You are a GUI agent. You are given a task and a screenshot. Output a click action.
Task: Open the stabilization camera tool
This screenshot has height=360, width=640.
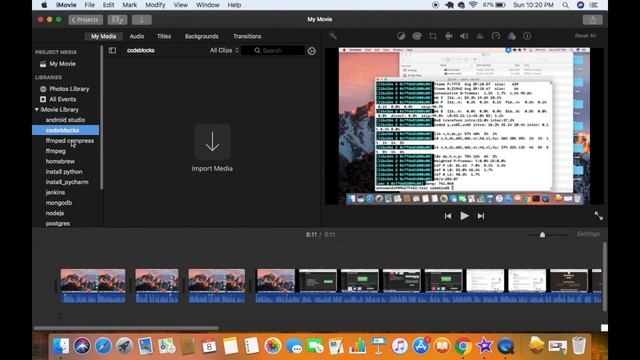[449, 36]
